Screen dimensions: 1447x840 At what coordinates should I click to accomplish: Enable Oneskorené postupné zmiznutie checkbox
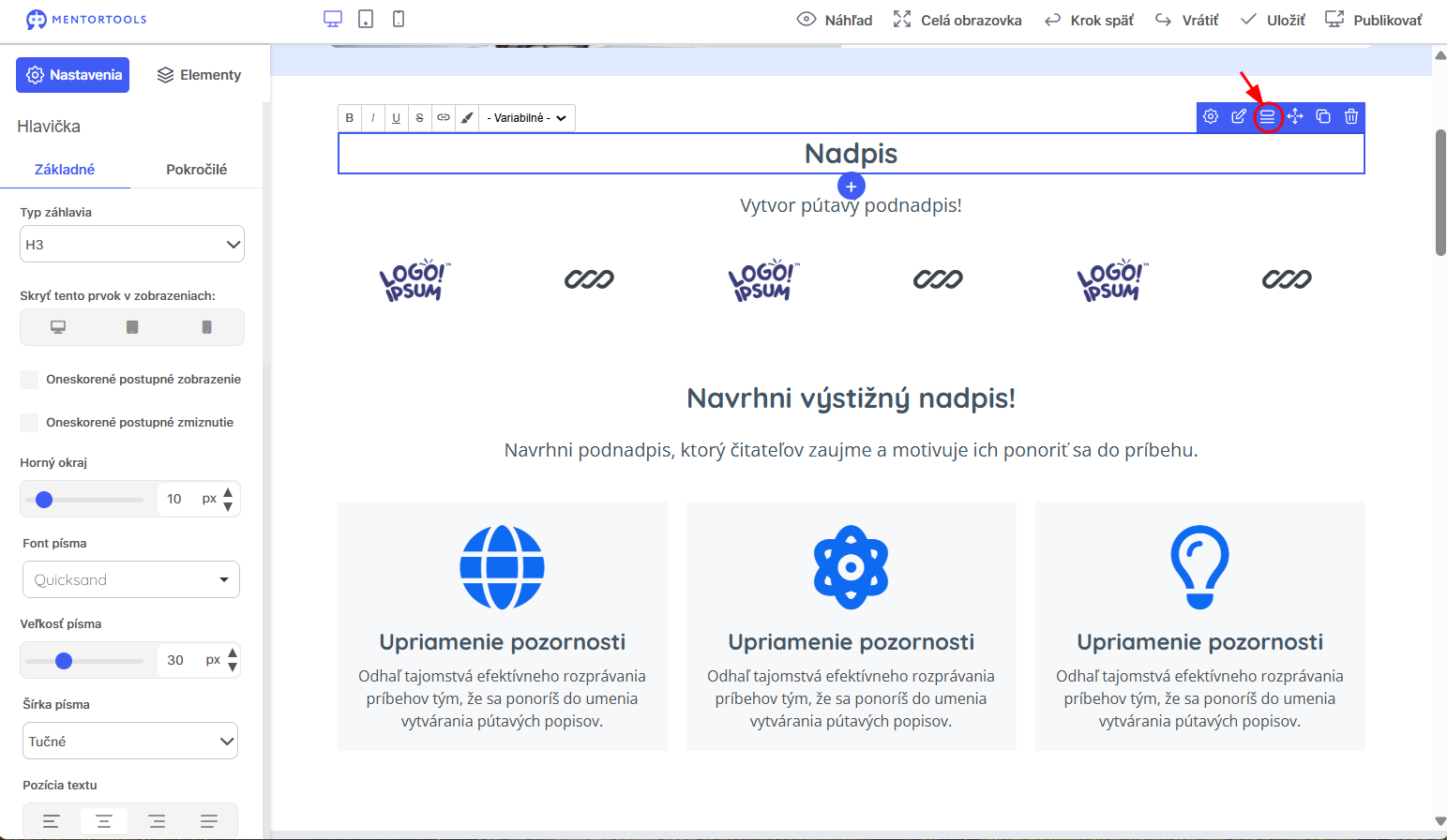pyautogui.click(x=29, y=423)
